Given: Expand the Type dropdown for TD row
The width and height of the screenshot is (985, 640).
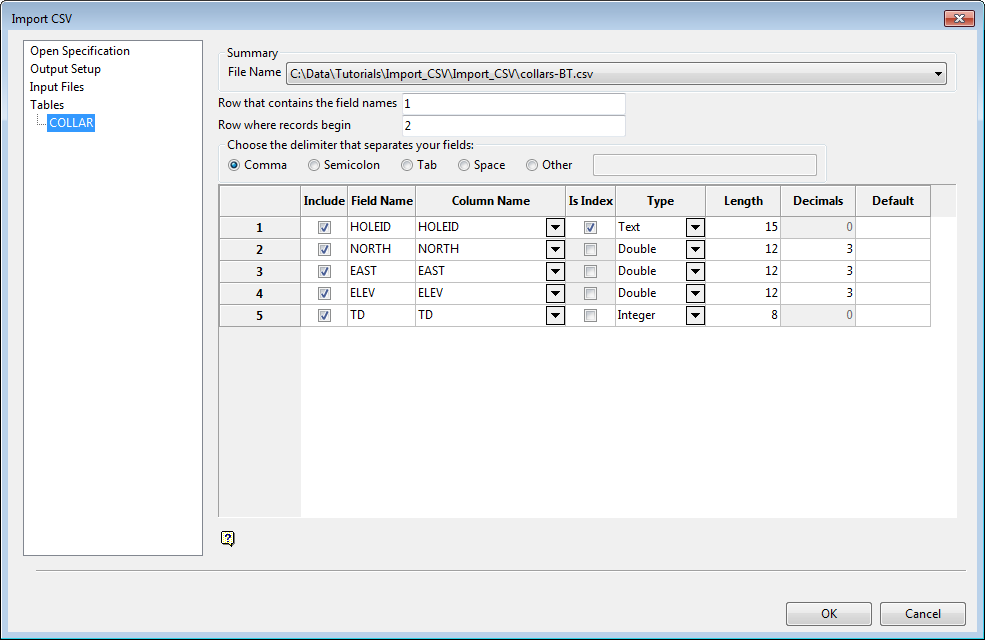Looking at the screenshot, I should coord(695,316).
